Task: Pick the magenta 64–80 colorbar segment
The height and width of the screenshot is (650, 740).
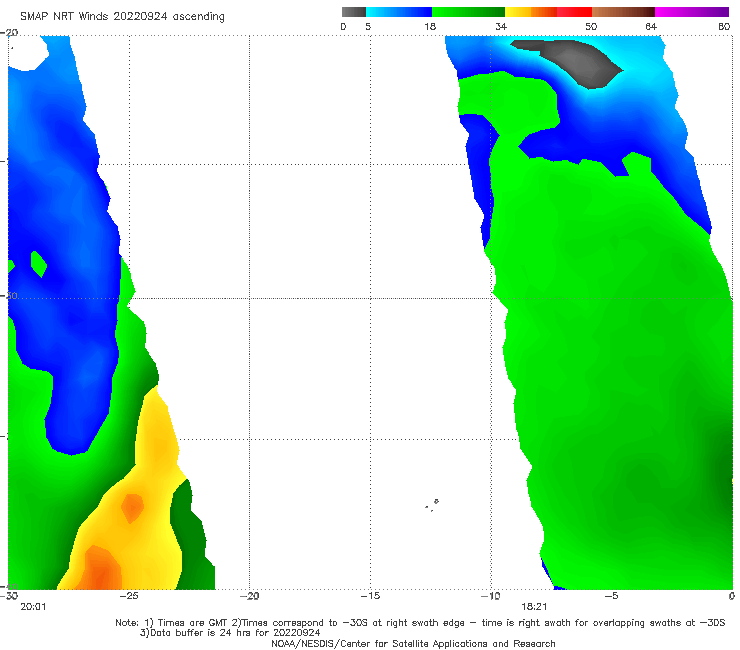Action: point(692,12)
